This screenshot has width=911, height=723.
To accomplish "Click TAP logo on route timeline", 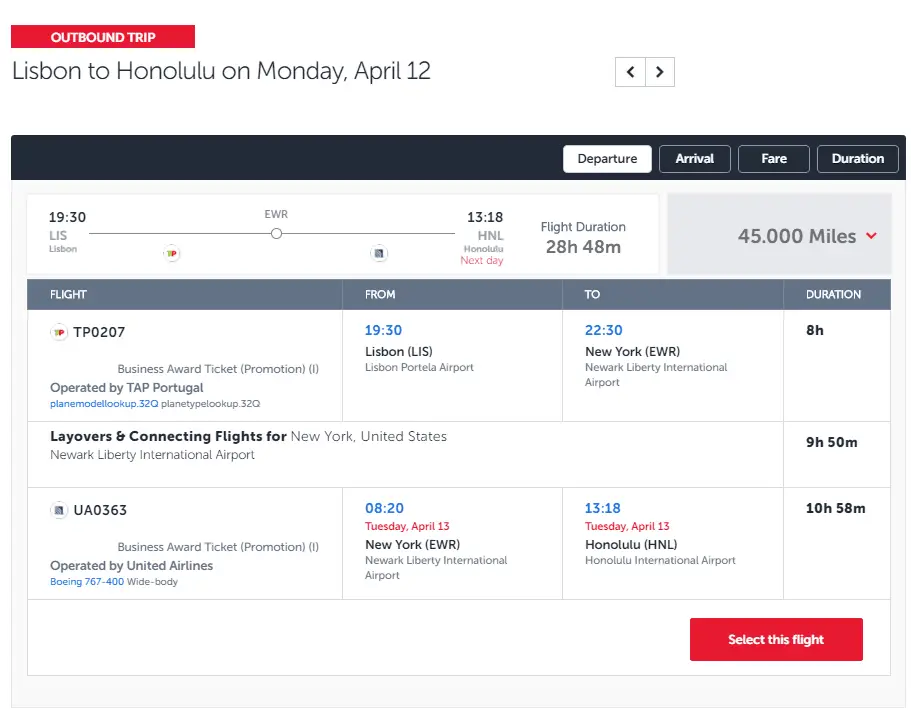I will pyautogui.click(x=171, y=254).
